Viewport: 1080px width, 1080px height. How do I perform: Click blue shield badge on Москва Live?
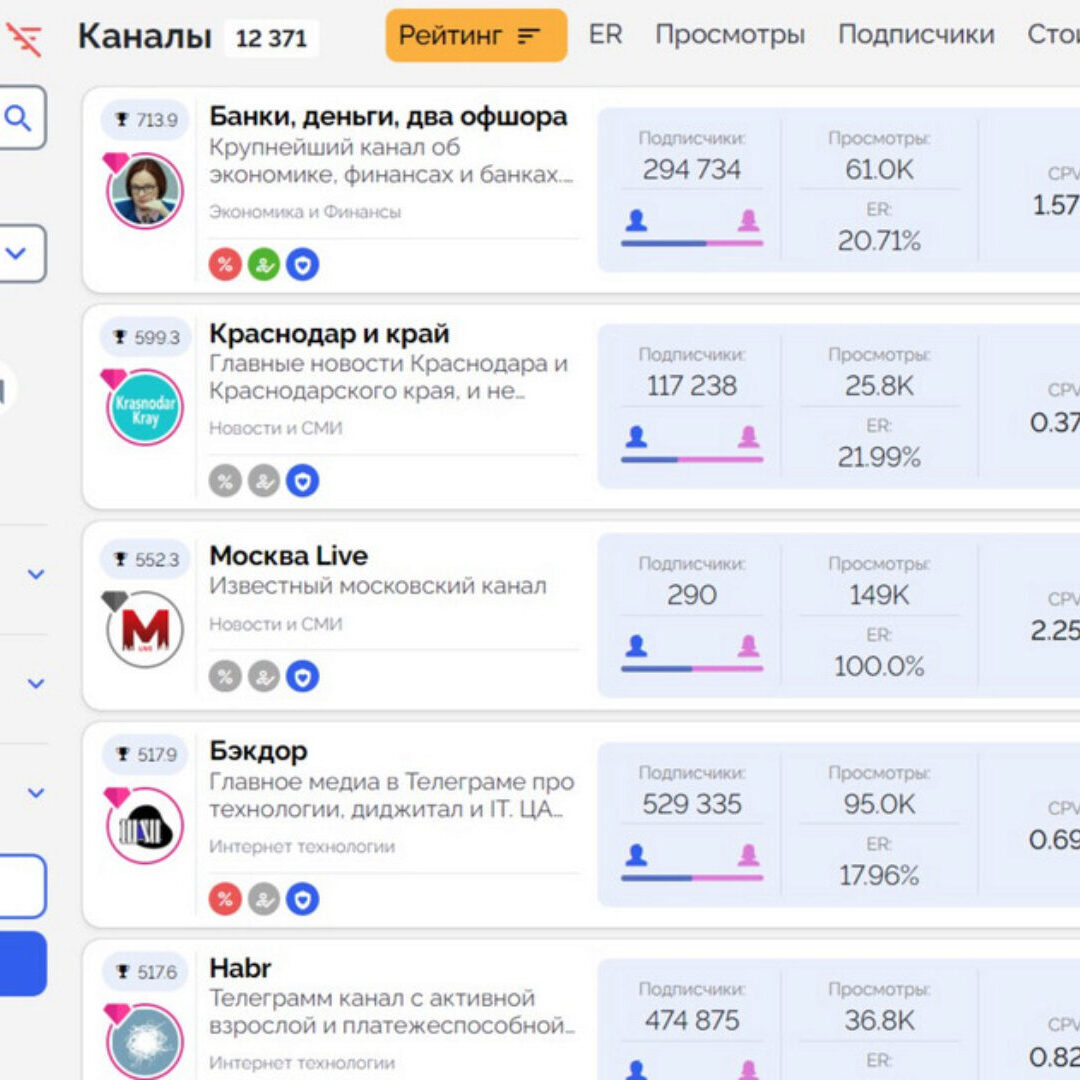(302, 676)
